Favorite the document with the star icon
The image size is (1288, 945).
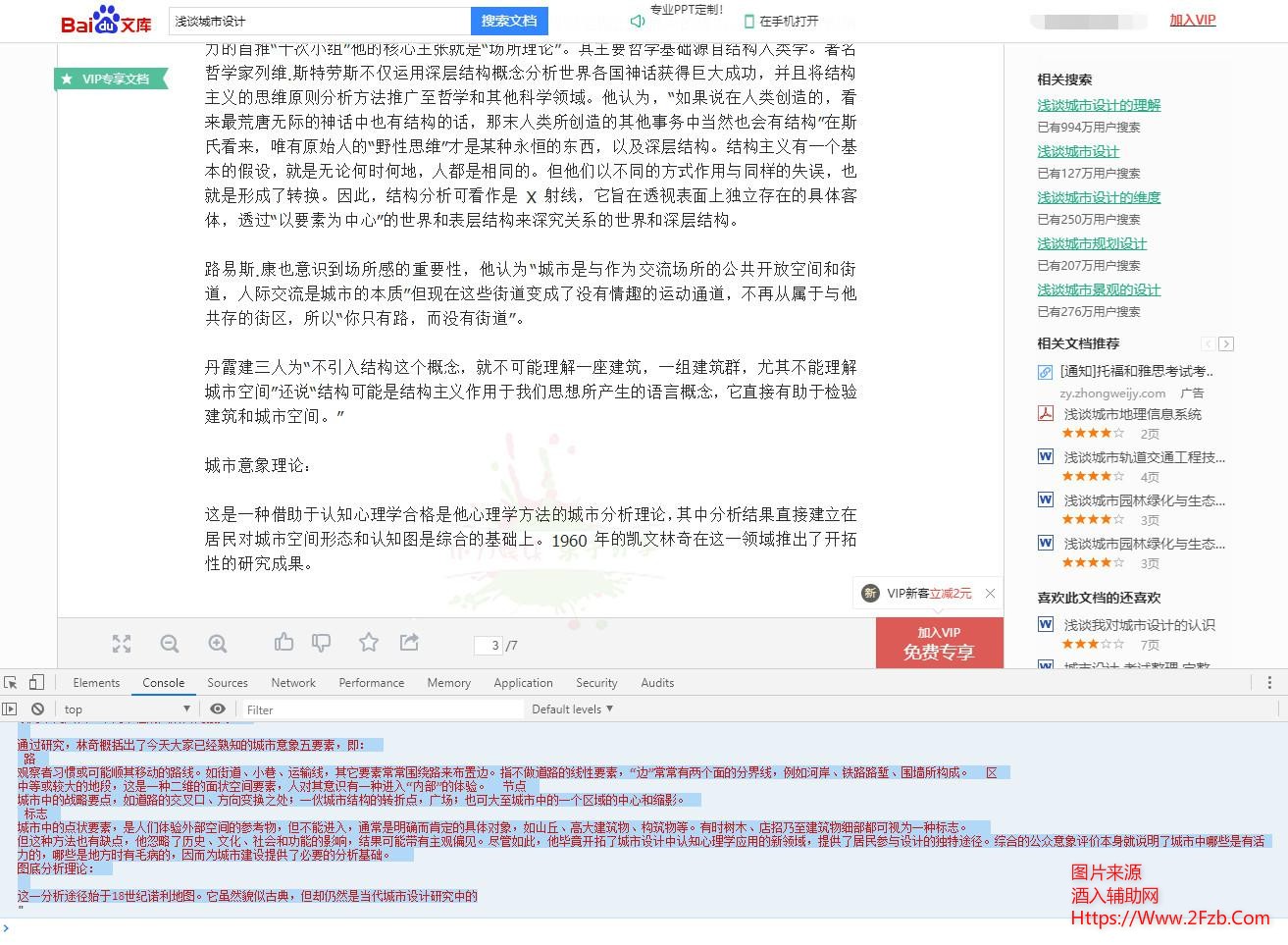coord(369,643)
